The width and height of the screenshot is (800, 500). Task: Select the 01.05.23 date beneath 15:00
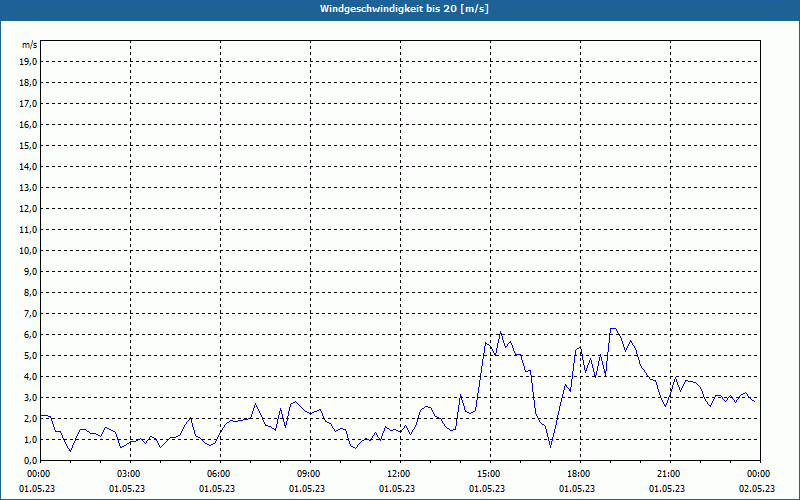point(487,489)
